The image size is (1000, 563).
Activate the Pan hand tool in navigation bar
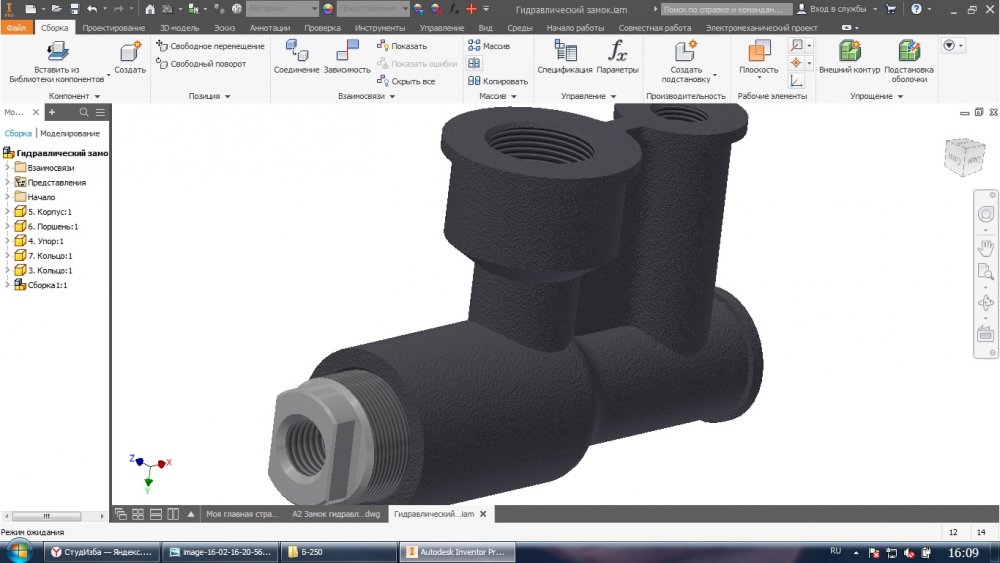pyautogui.click(x=985, y=245)
